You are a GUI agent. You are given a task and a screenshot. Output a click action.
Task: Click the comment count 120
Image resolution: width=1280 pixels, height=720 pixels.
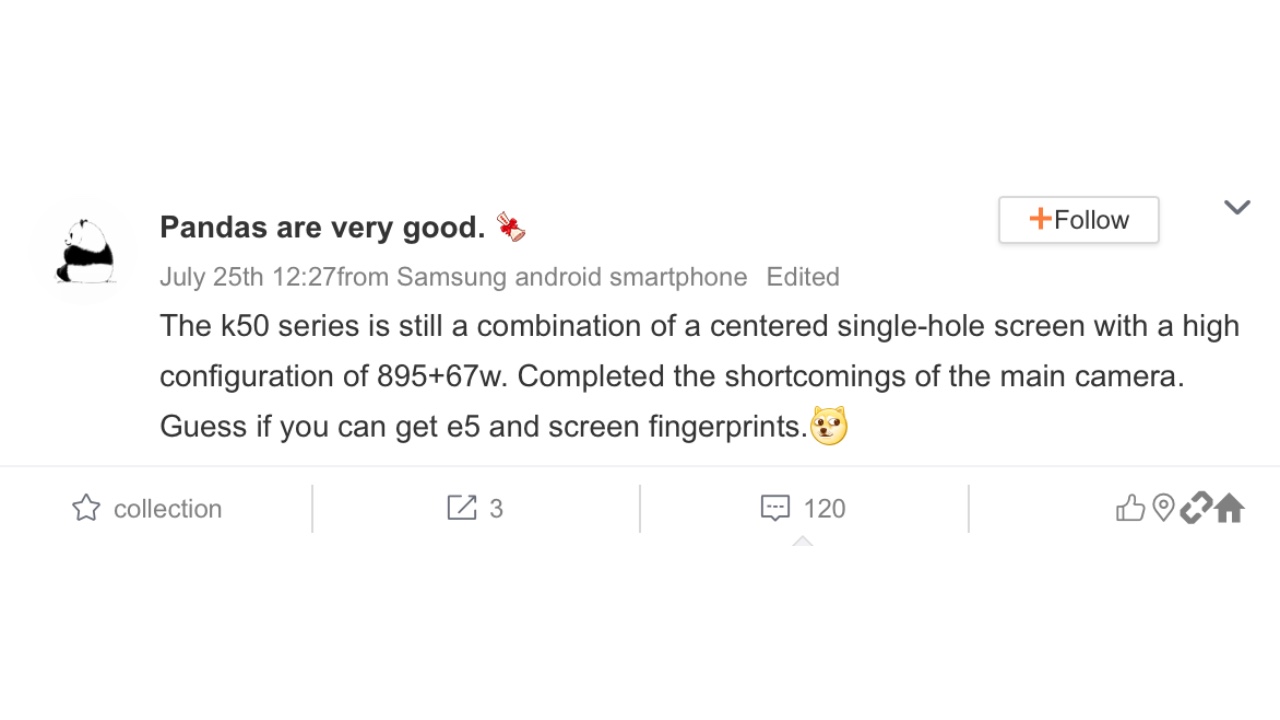pos(824,509)
